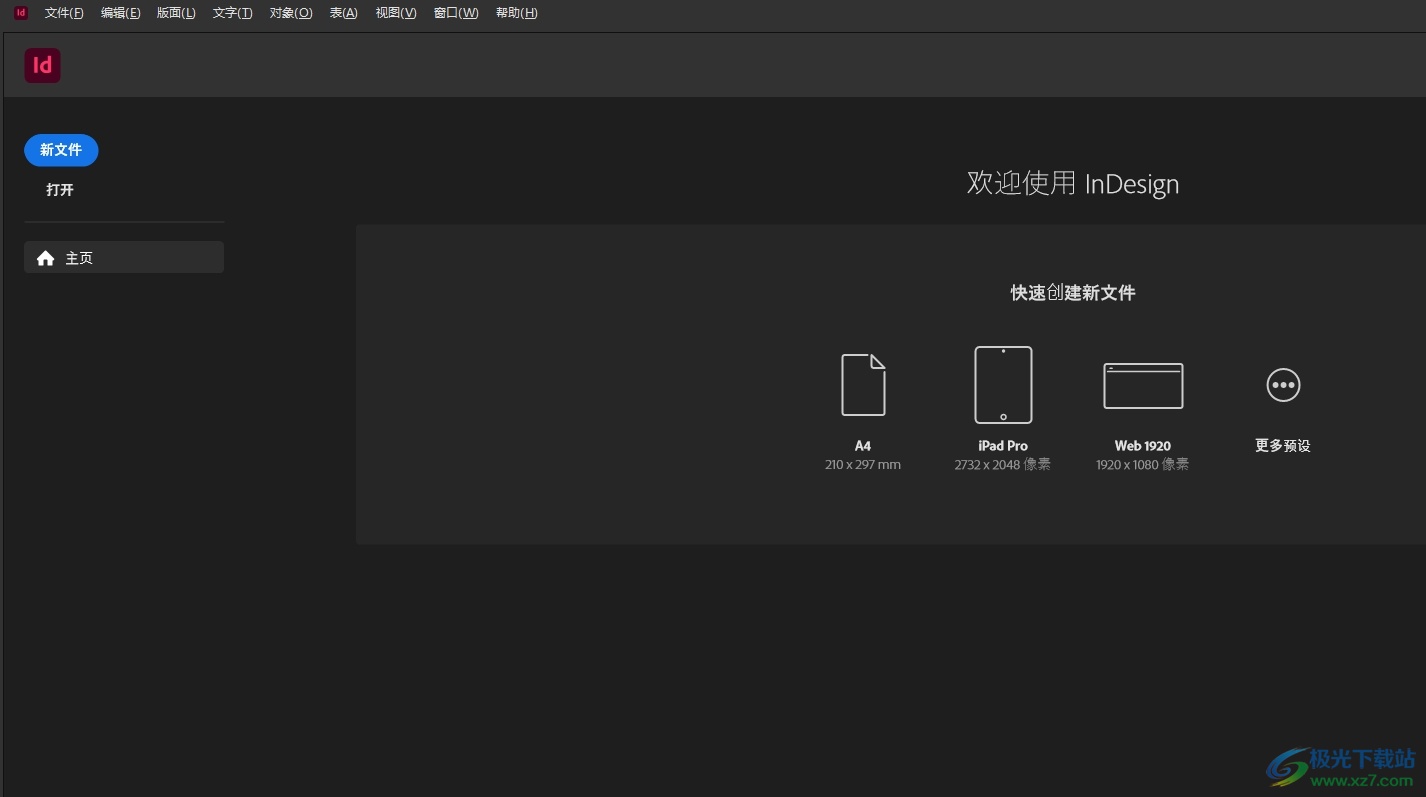1426x797 pixels.
Task: Open the 文件(F) menu
Action: click(x=64, y=13)
